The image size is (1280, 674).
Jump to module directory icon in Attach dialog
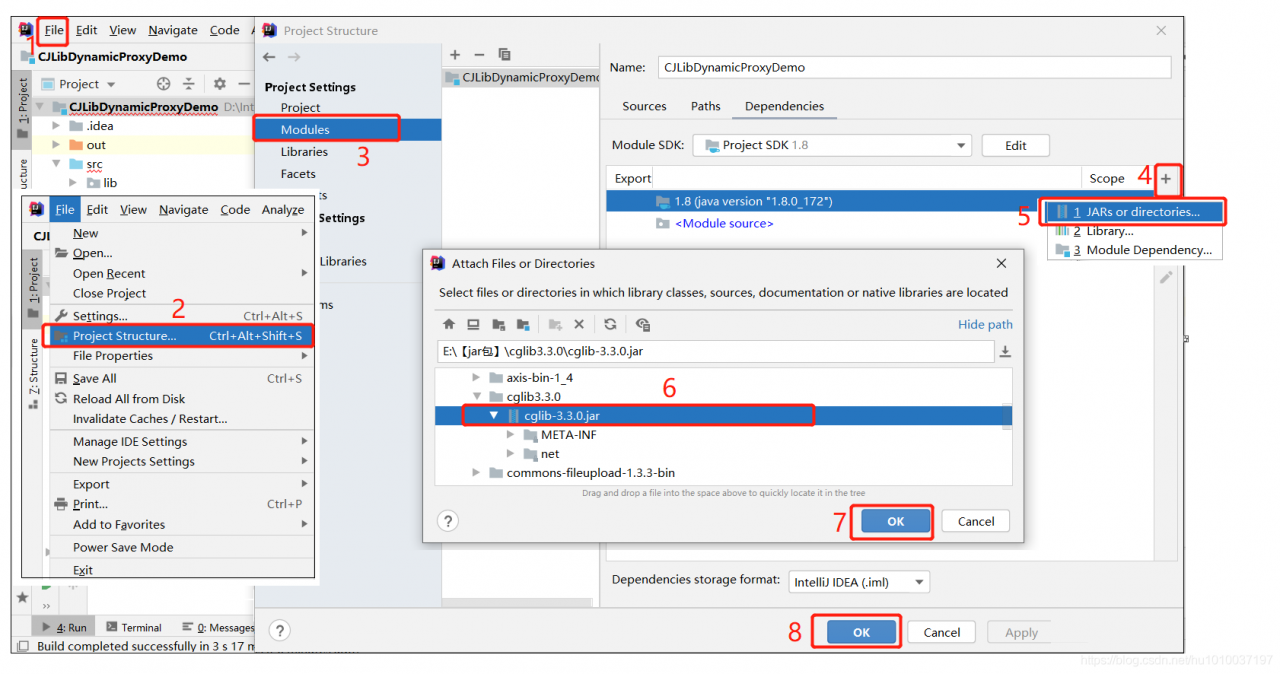tap(522, 324)
